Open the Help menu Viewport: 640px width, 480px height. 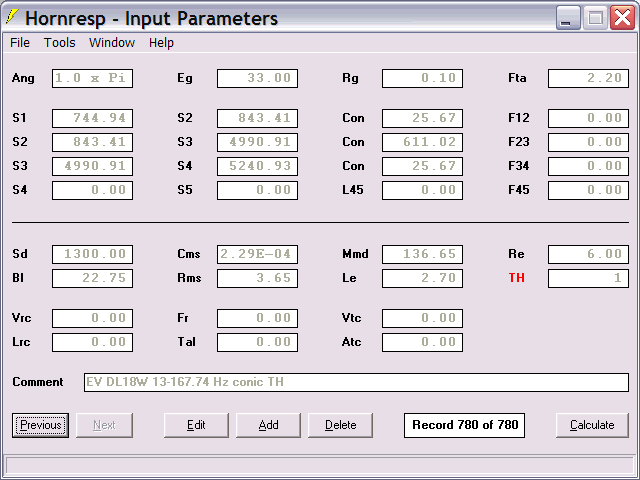[x=161, y=42]
